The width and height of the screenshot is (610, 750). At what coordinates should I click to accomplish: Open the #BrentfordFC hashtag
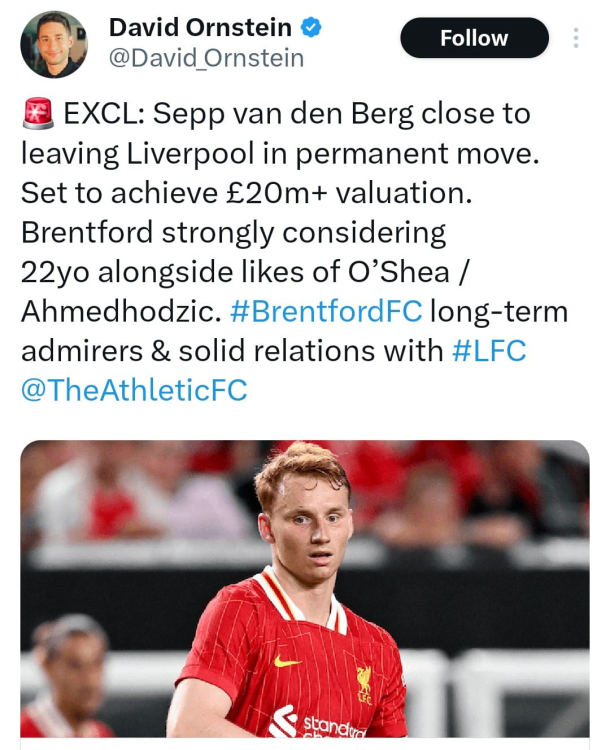(326, 311)
